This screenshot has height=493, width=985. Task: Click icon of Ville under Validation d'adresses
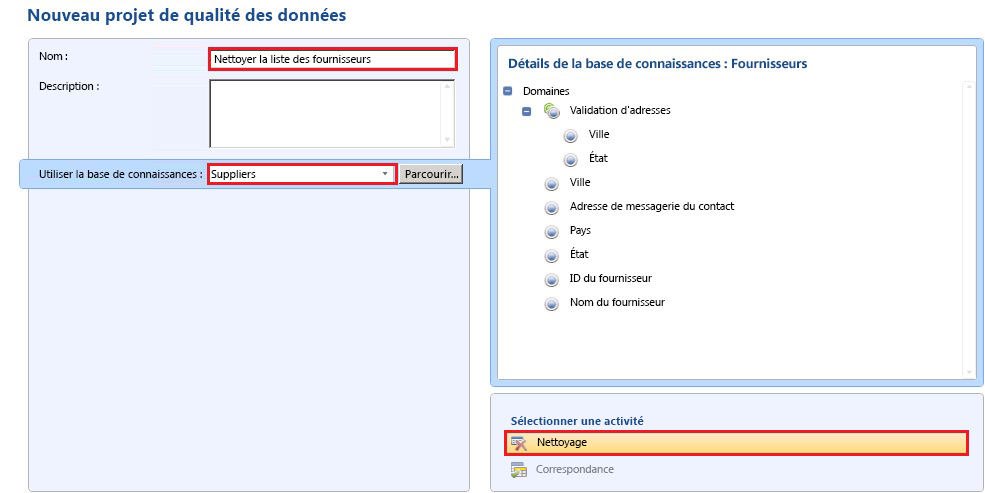pyautogui.click(x=570, y=136)
